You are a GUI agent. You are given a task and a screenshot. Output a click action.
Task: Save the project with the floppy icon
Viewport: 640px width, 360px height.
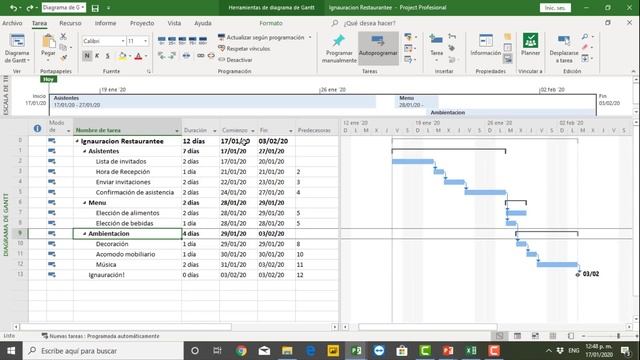95,8
